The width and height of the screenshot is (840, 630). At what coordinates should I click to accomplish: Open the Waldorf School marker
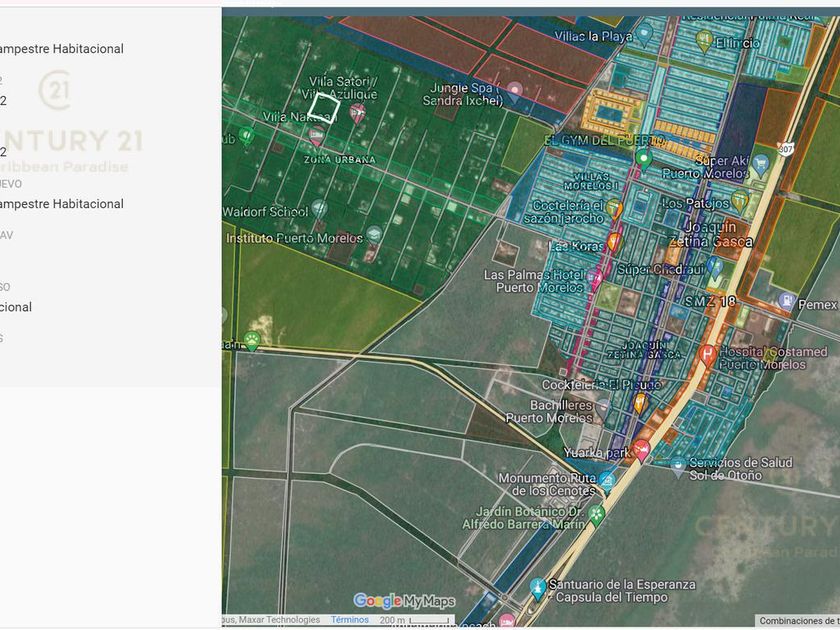pos(319,209)
